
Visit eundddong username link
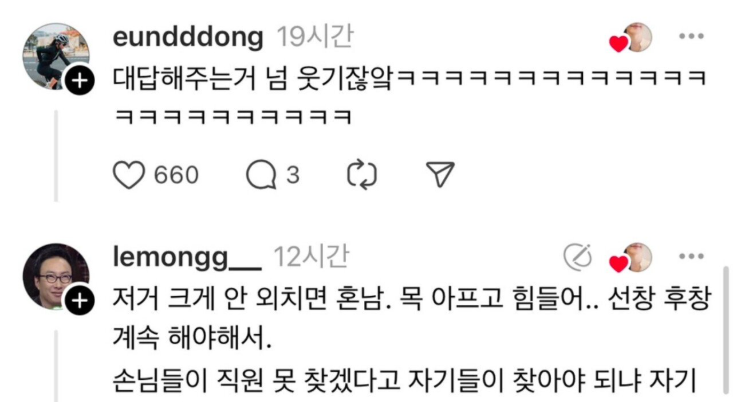pyautogui.click(x=188, y=37)
